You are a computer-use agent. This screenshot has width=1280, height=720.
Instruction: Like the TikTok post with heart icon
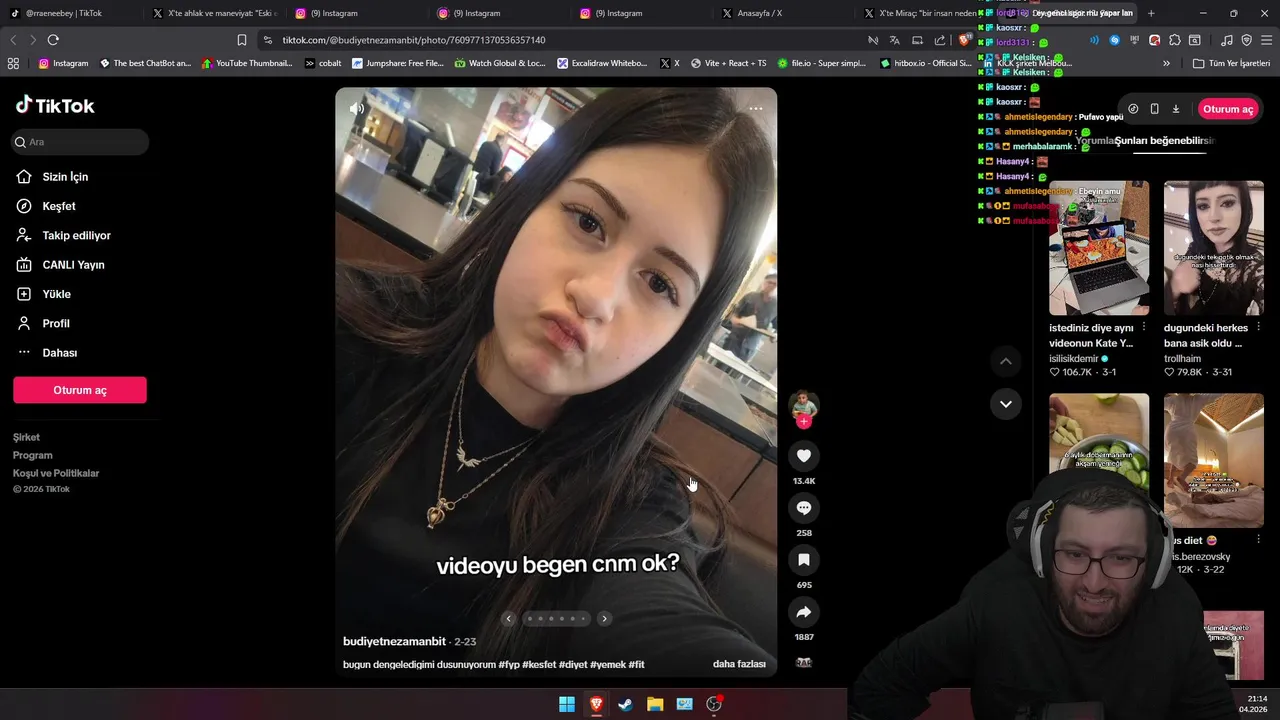coord(803,456)
